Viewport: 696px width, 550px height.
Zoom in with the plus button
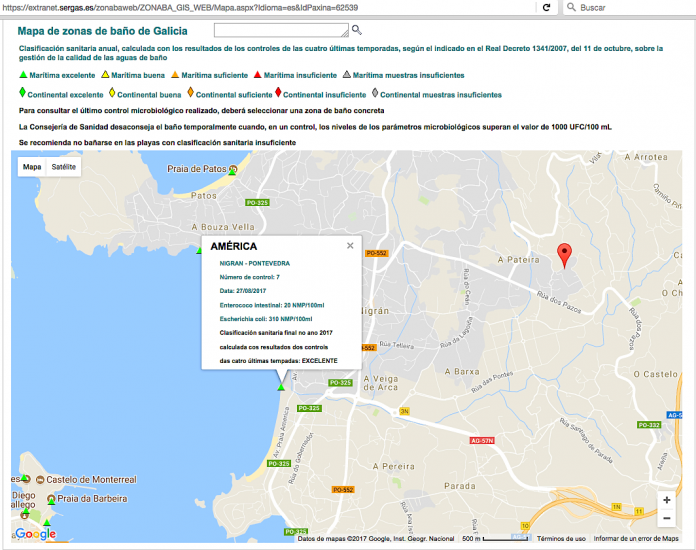[666, 500]
